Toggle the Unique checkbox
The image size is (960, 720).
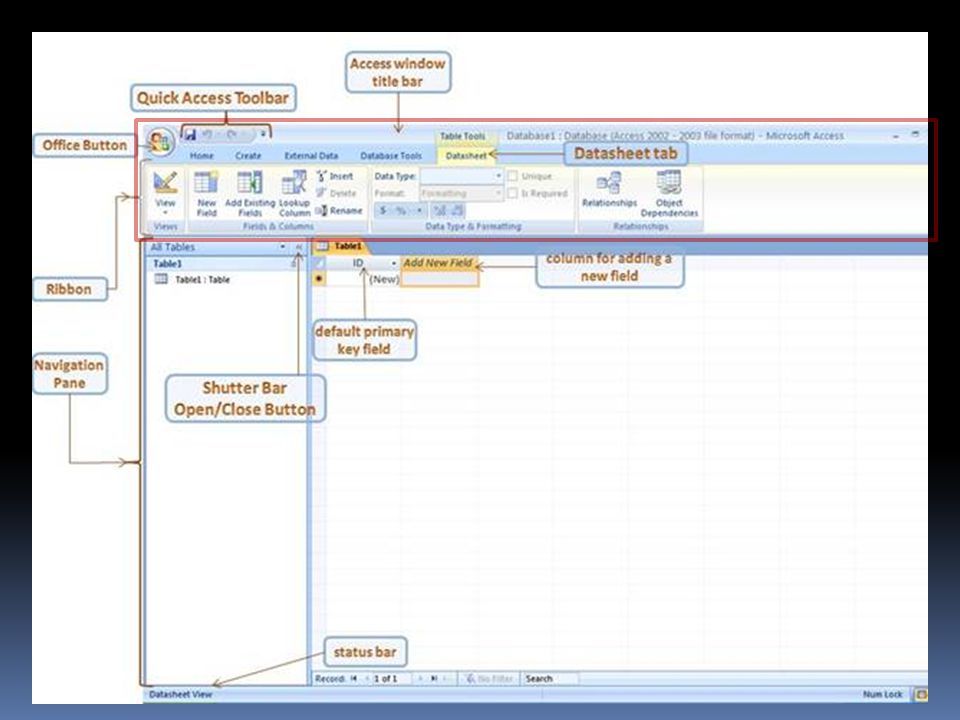click(x=513, y=176)
